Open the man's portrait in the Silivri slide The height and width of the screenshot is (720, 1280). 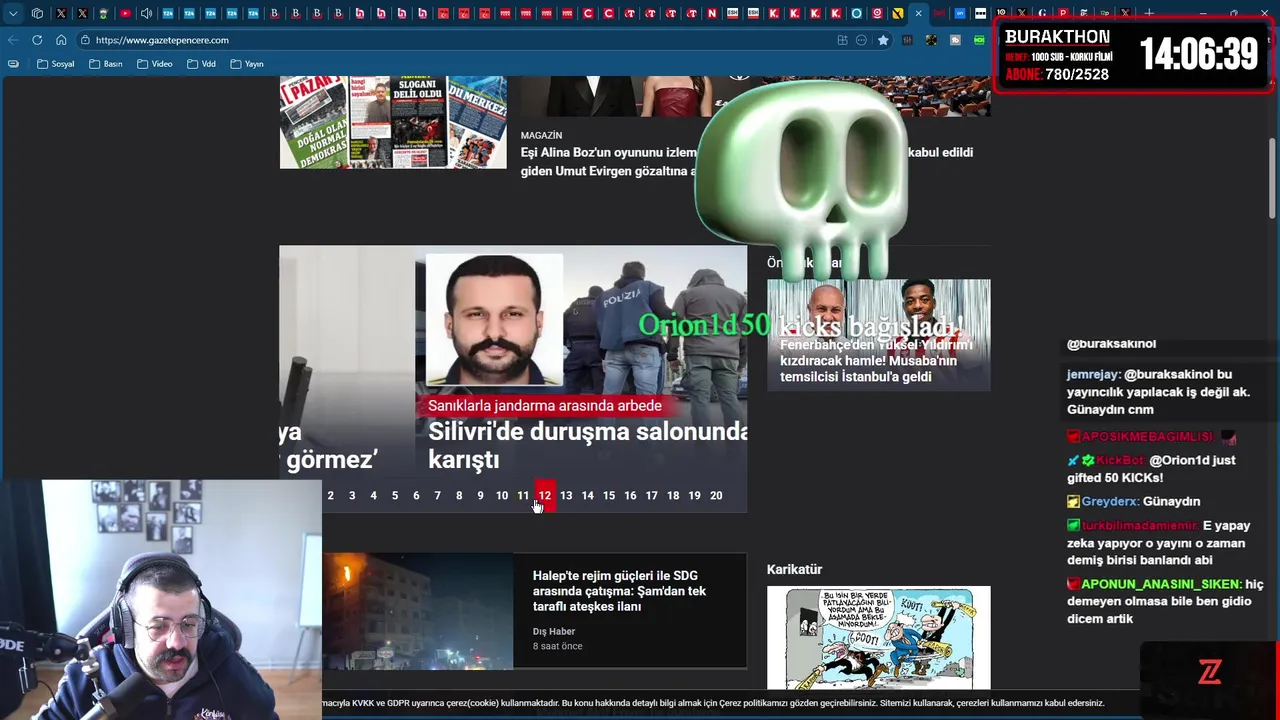coord(494,319)
